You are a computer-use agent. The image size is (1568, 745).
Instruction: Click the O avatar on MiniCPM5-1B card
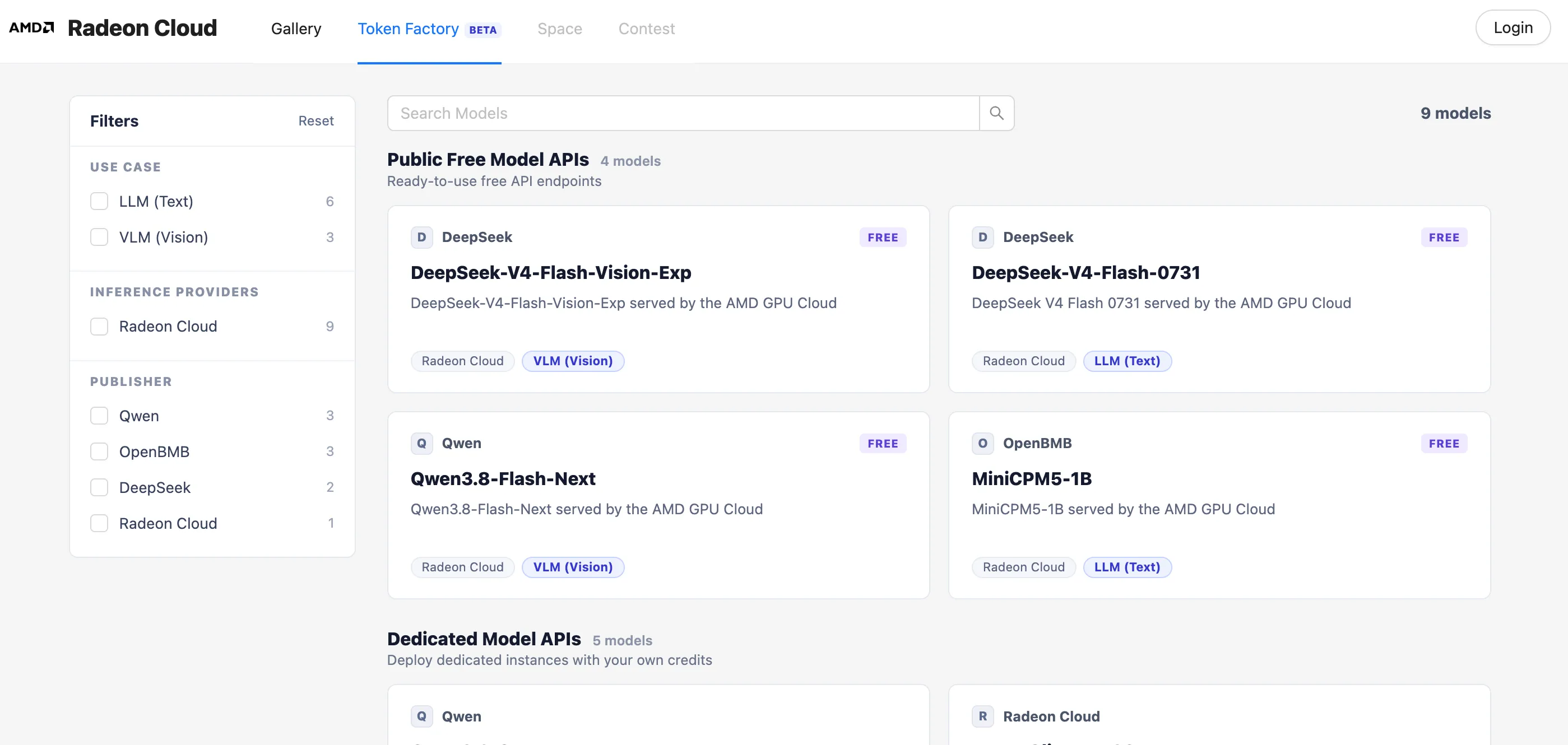pos(983,444)
